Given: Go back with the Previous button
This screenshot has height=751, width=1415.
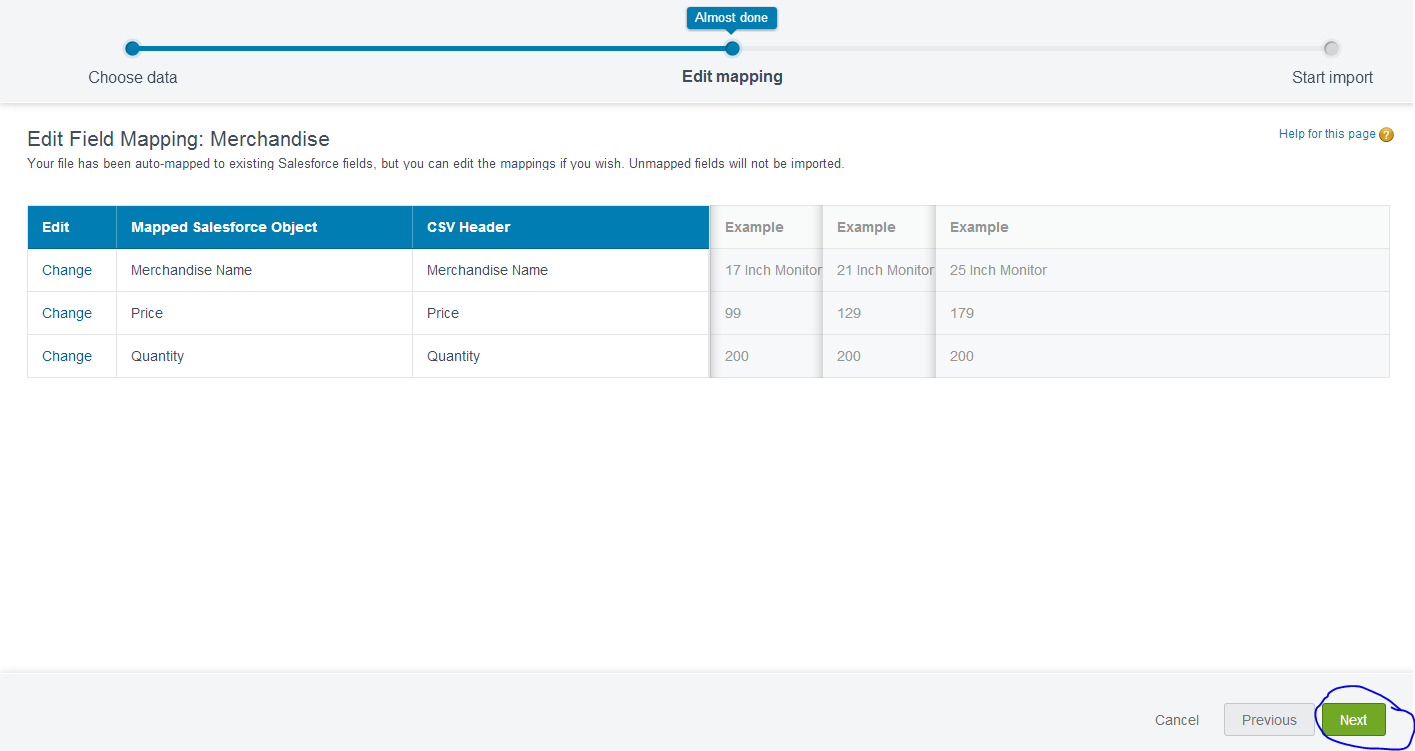Looking at the screenshot, I should pos(1269,720).
